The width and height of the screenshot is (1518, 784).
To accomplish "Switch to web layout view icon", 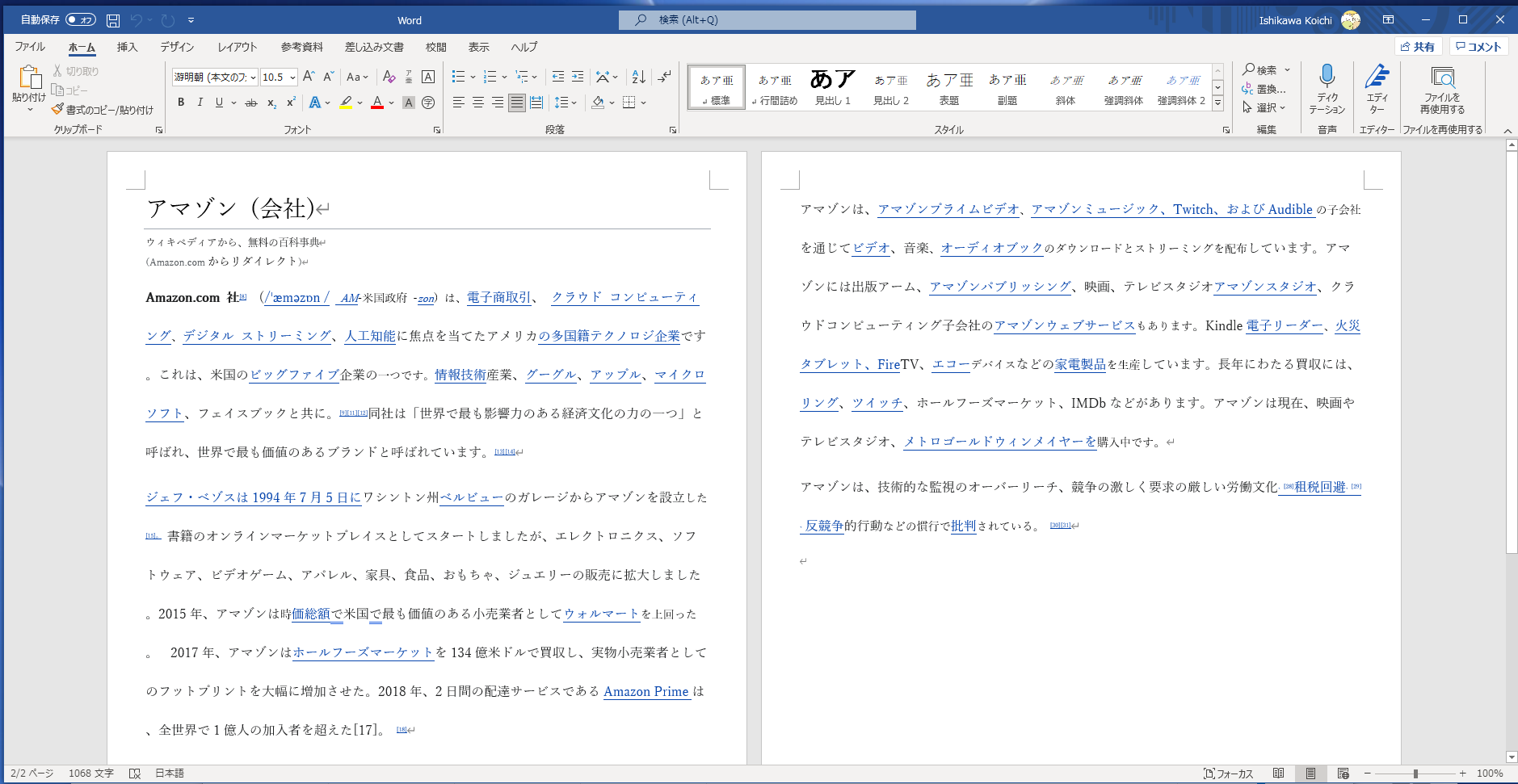I will (1343, 774).
